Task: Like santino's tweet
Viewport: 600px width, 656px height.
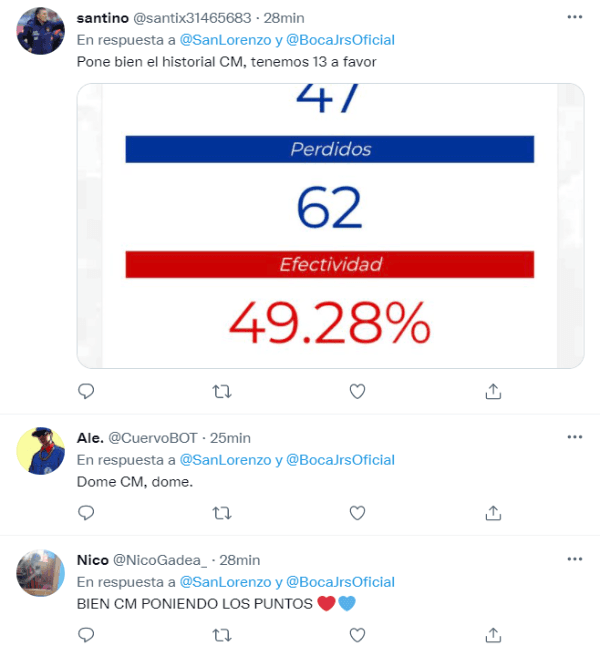Action: click(357, 392)
